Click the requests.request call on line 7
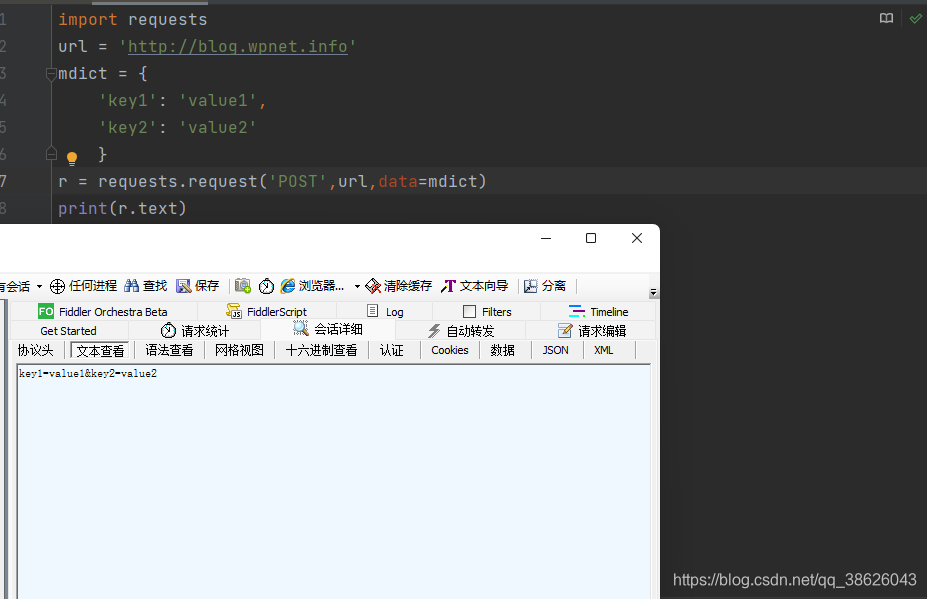 click(x=293, y=182)
